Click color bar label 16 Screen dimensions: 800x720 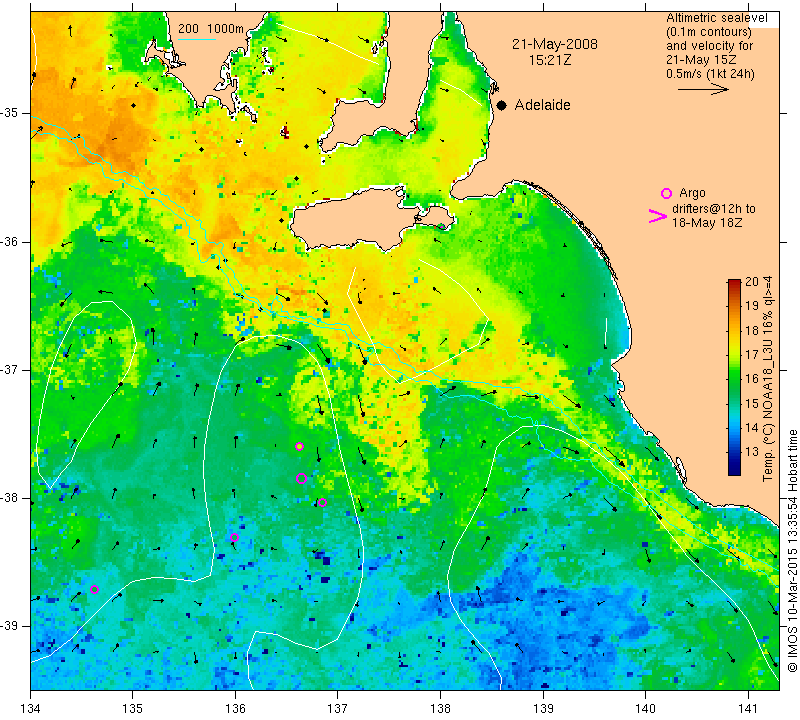(752, 379)
